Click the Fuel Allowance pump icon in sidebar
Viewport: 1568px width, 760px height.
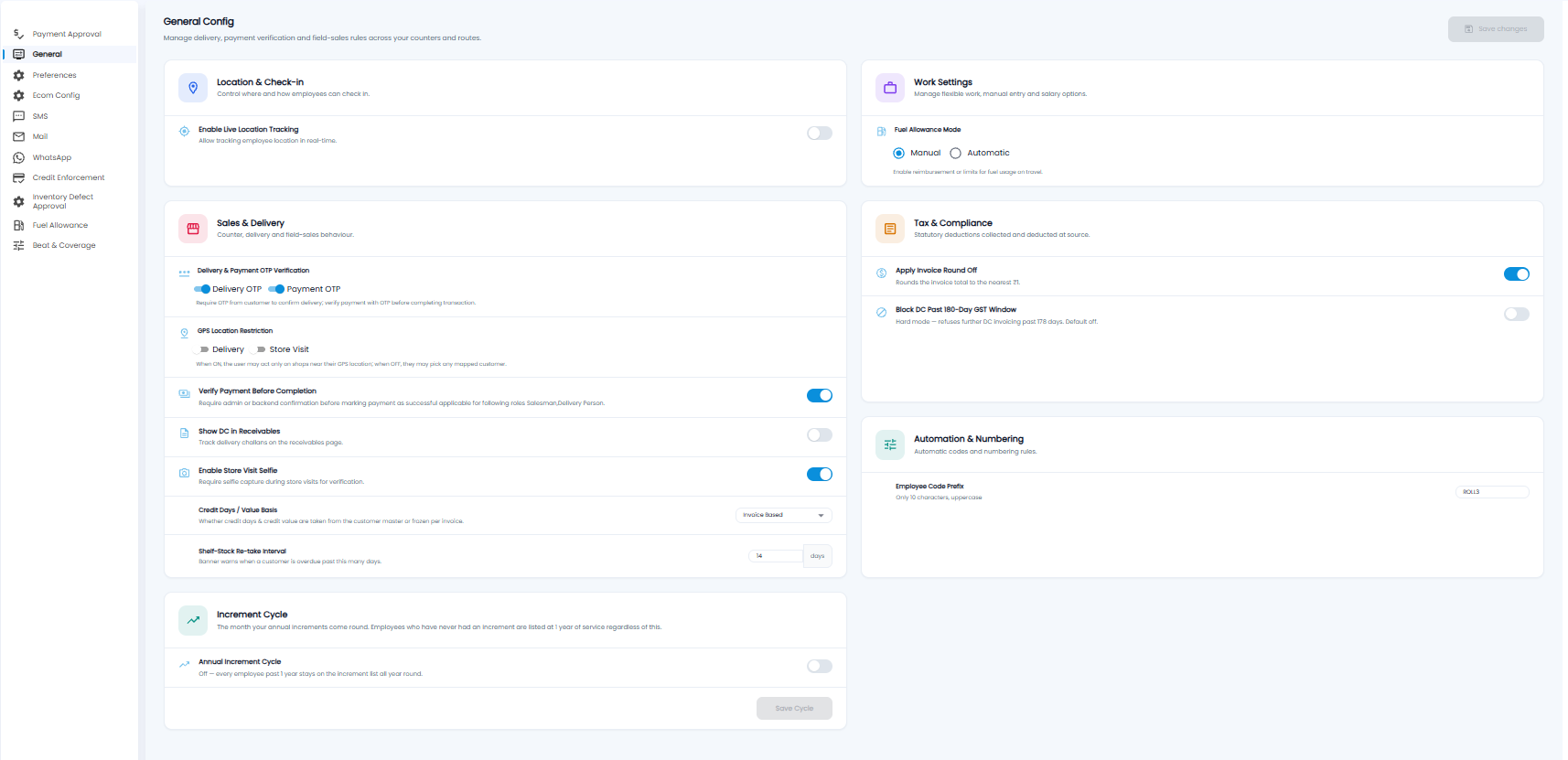click(x=18, y=225)
